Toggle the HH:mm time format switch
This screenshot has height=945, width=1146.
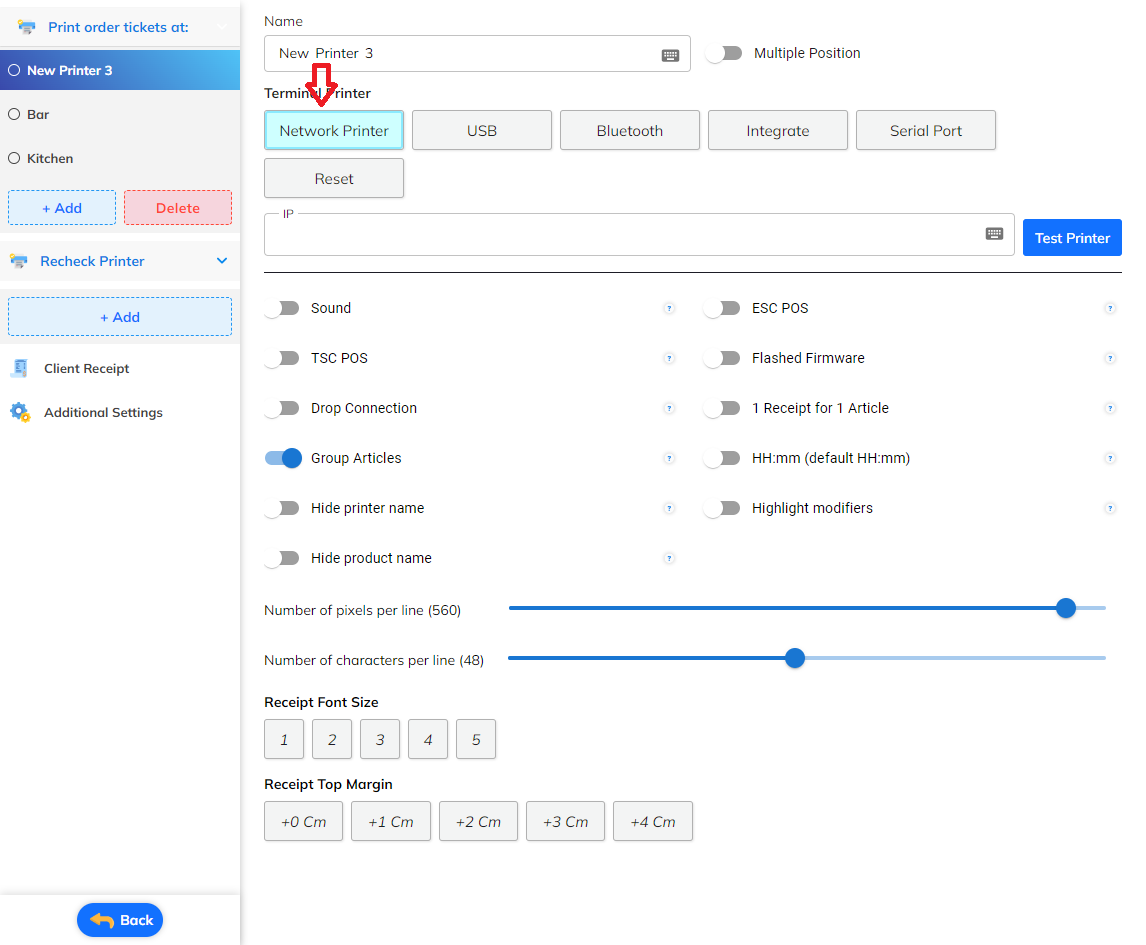(x=722, y=458)
